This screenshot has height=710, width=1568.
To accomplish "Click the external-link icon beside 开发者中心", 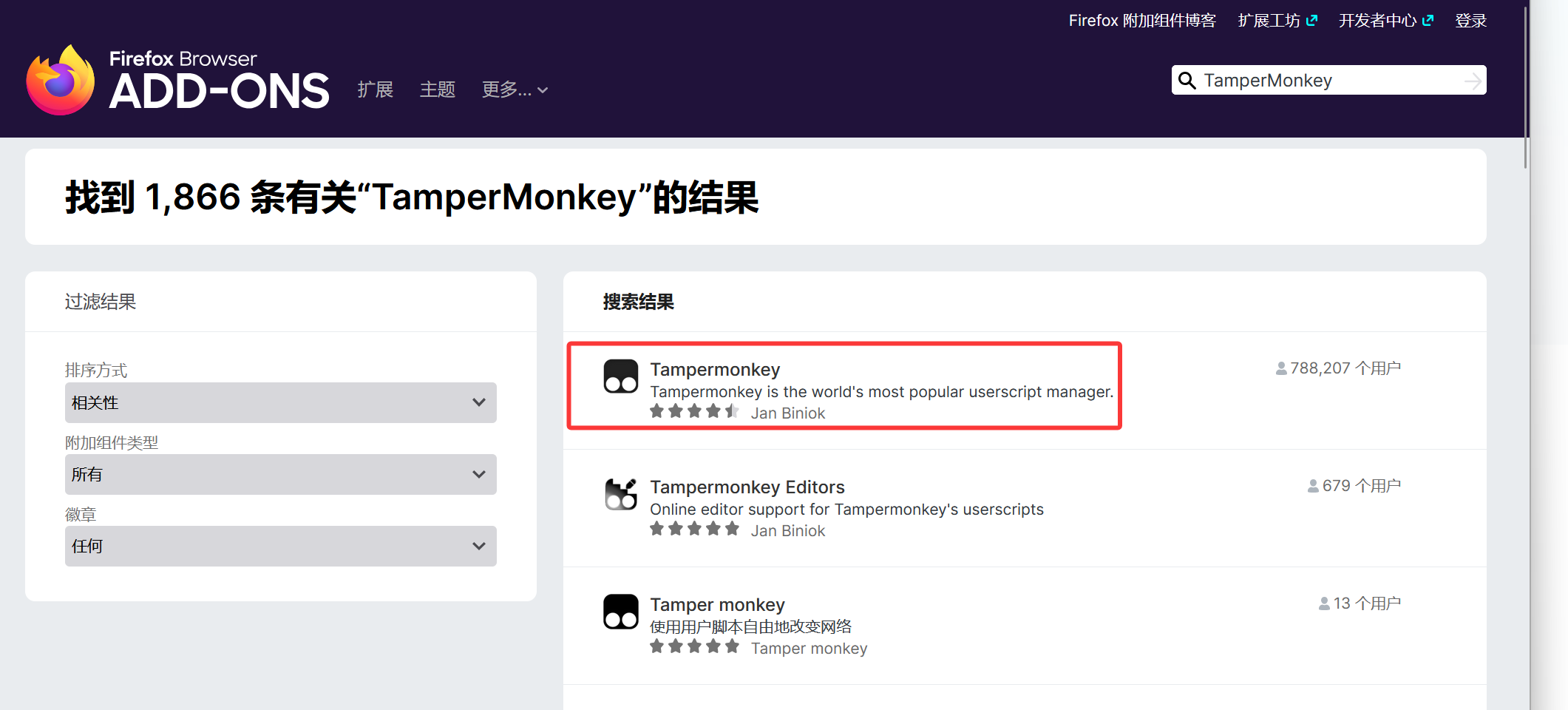I will [x=1428, y=21].
